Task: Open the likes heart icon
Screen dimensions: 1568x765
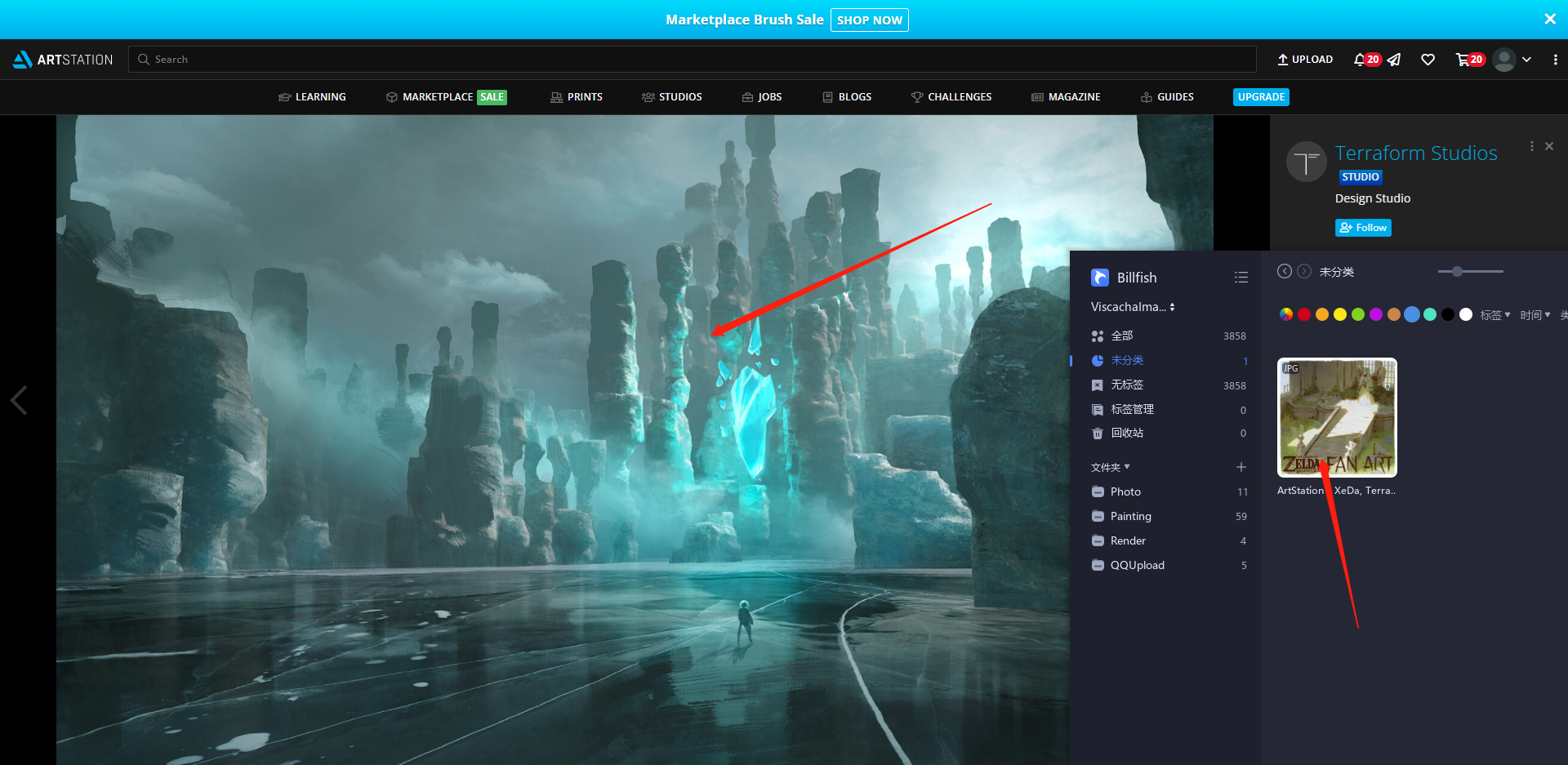Action: pyautogui.click(x=1428, y=60)
